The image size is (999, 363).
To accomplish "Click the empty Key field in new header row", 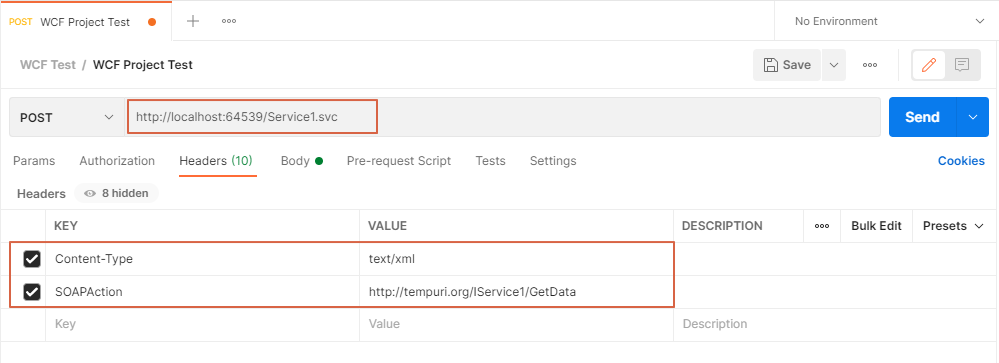I will [203, 324].
